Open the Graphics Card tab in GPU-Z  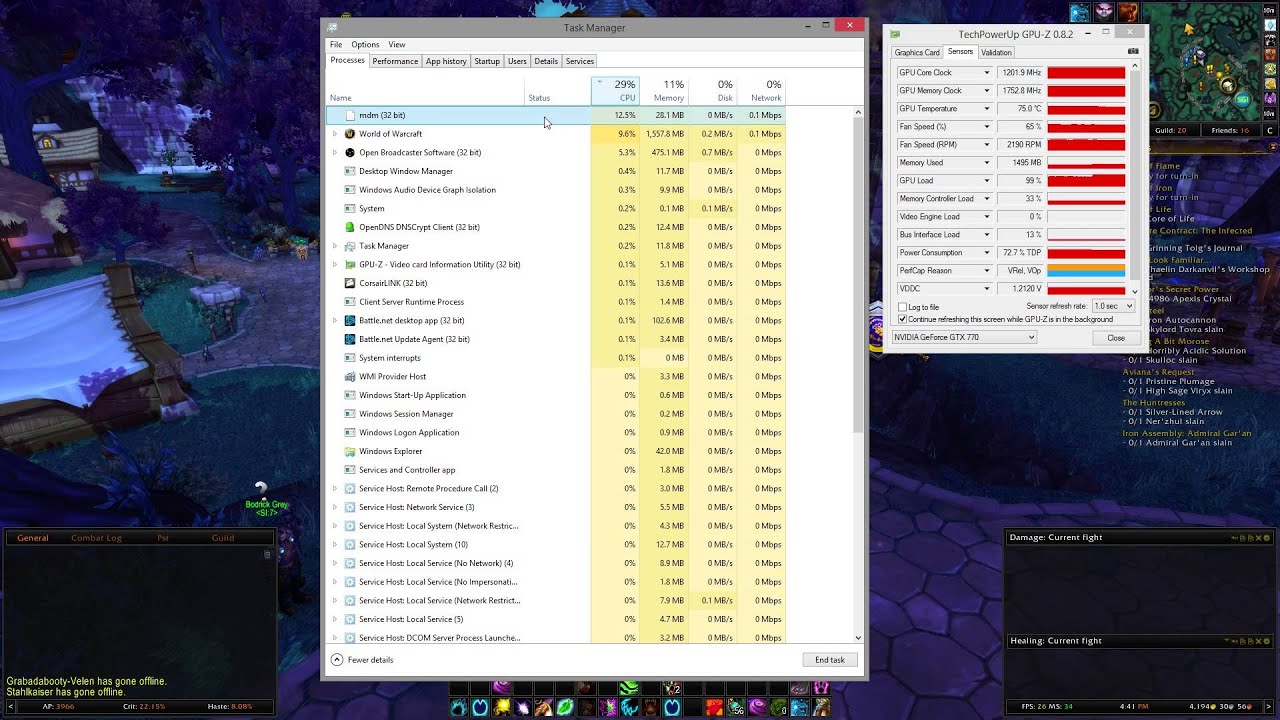(x=917, y=52)
